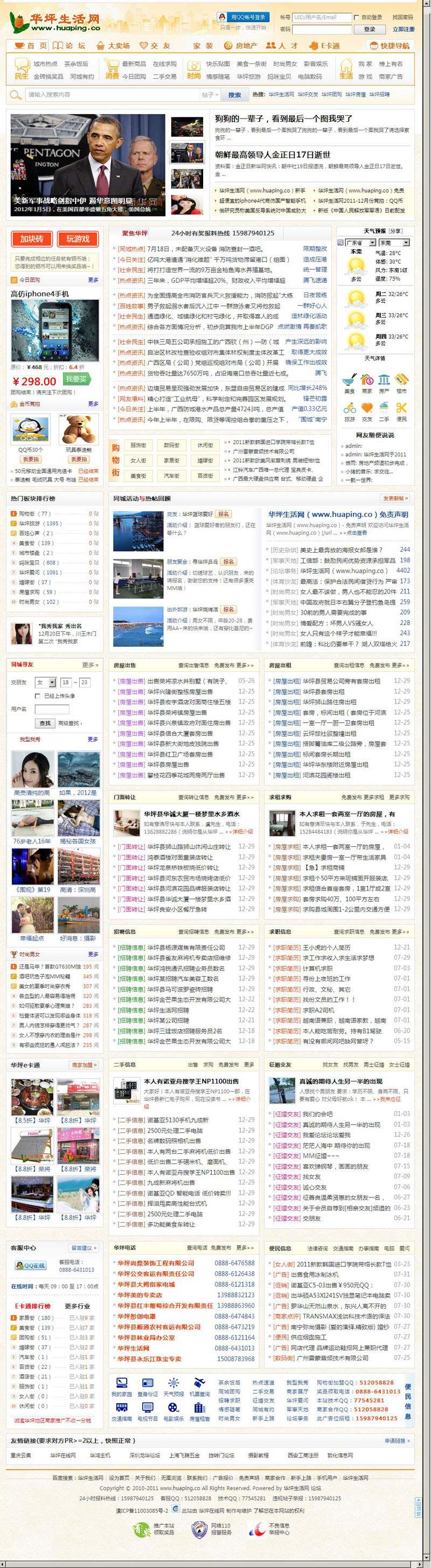Click the 不良信息举报中心 icon
Image resolution: width=431 pixels, height=1568 pixels.
pos(256,1530)
